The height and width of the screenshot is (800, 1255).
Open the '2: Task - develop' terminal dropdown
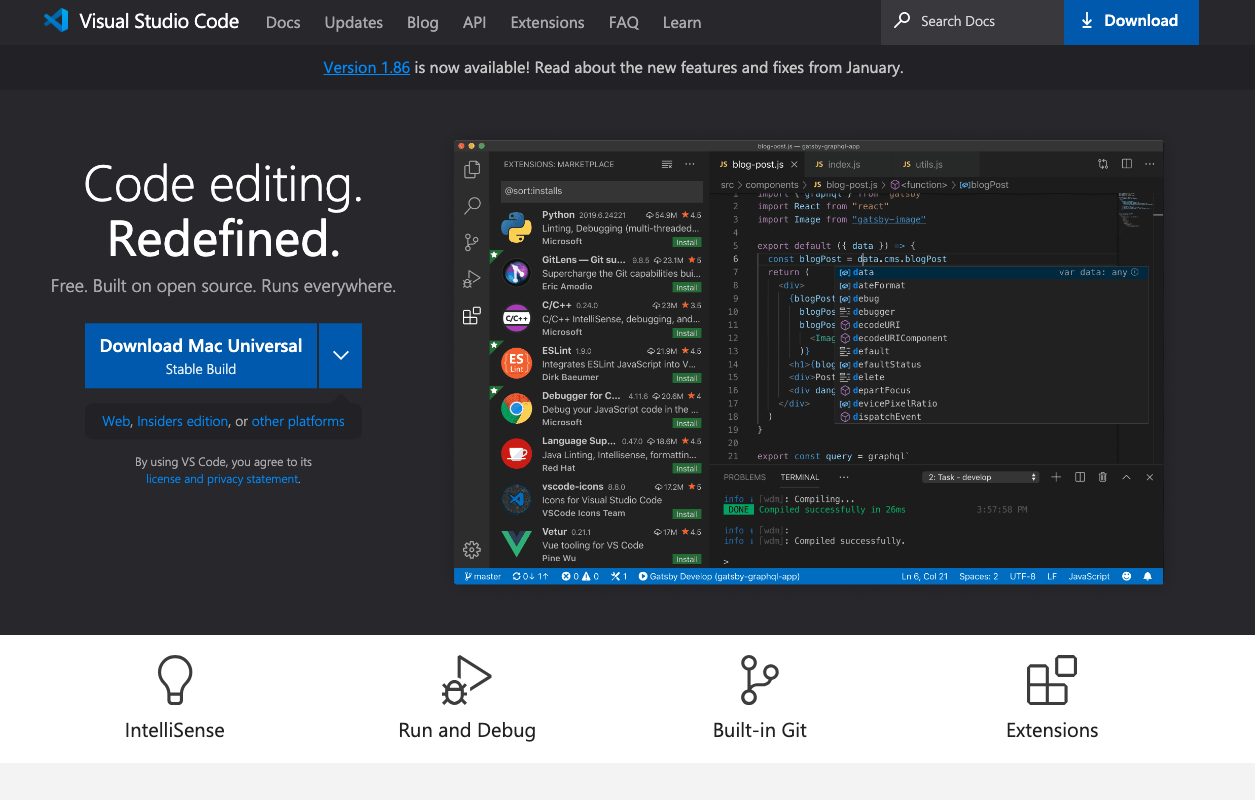point(982,477)
